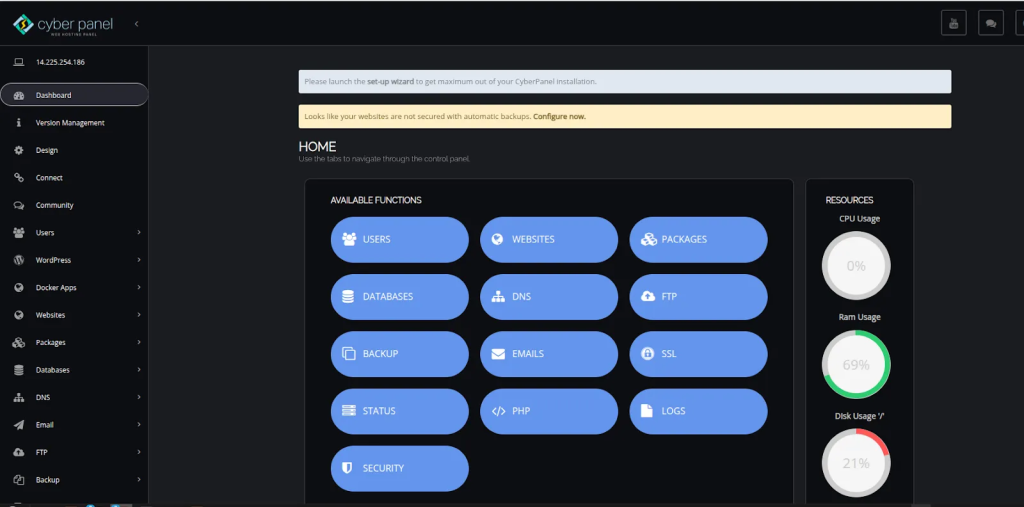
Task: Click the Connect link icon in sidebar
Action: click(19, 178)
